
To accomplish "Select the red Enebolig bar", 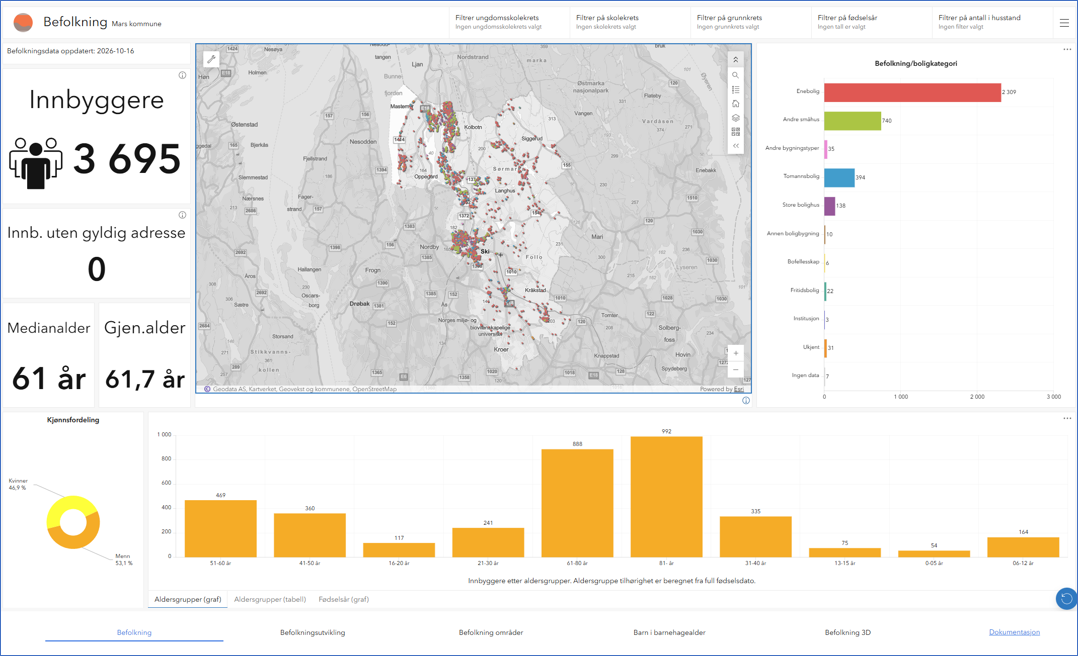I will 912,92.
